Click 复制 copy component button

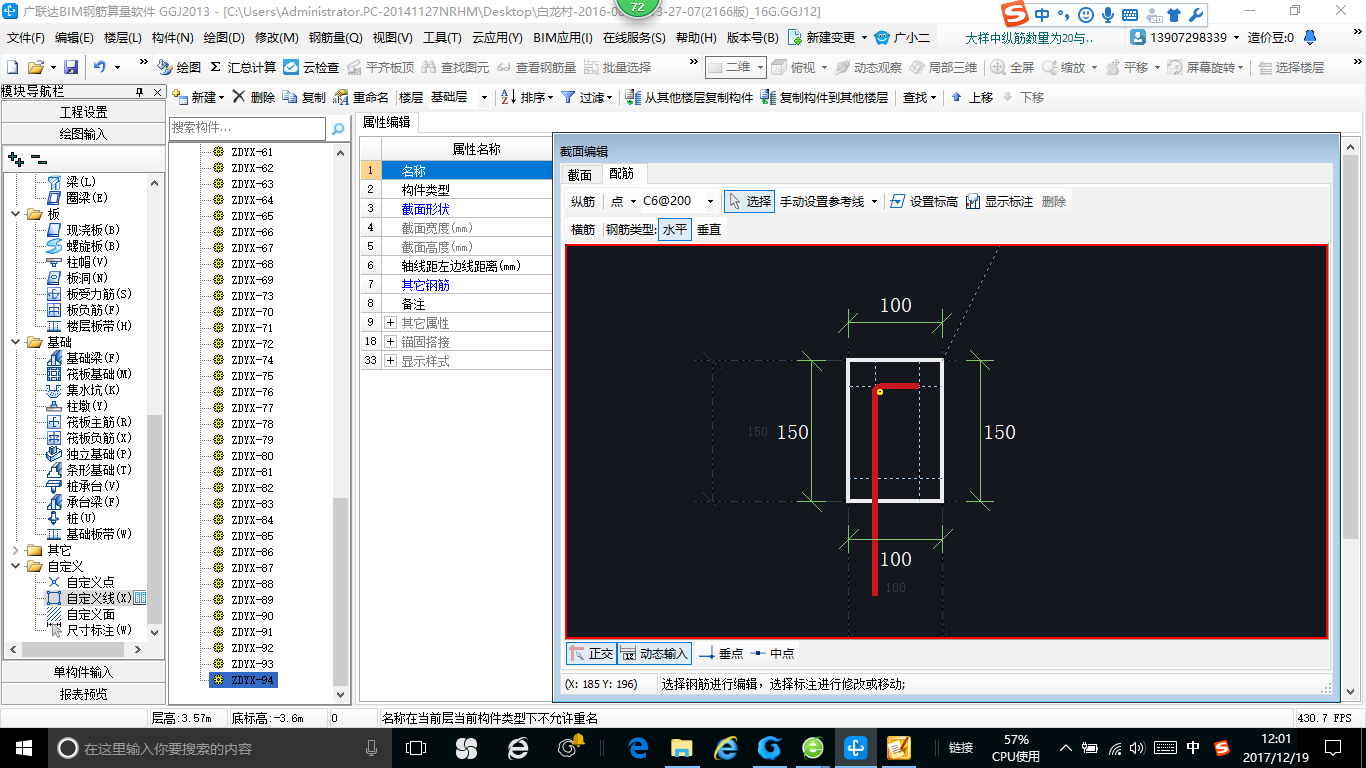(304, 97)
